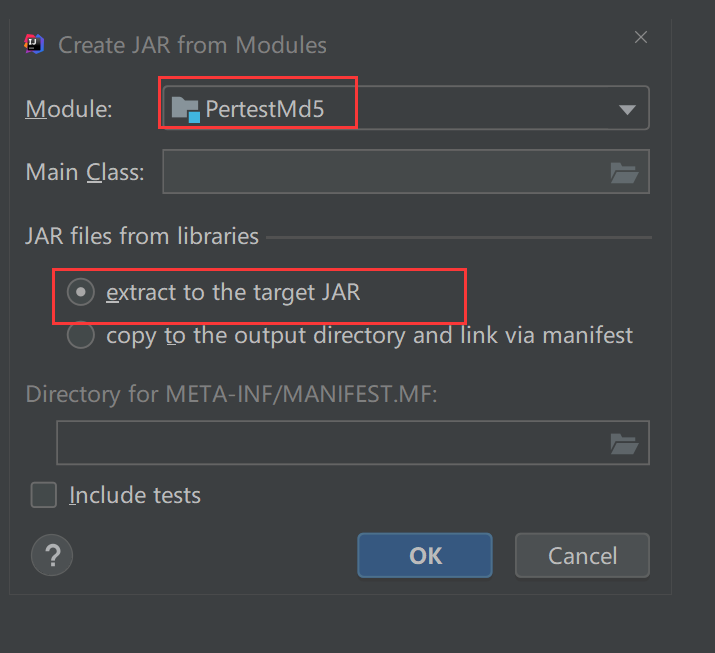Enable the Include tests checkbox
Image resolution: width=715 pixels, height=653 pixels.
pyautogui.click(x=44, y=495)
